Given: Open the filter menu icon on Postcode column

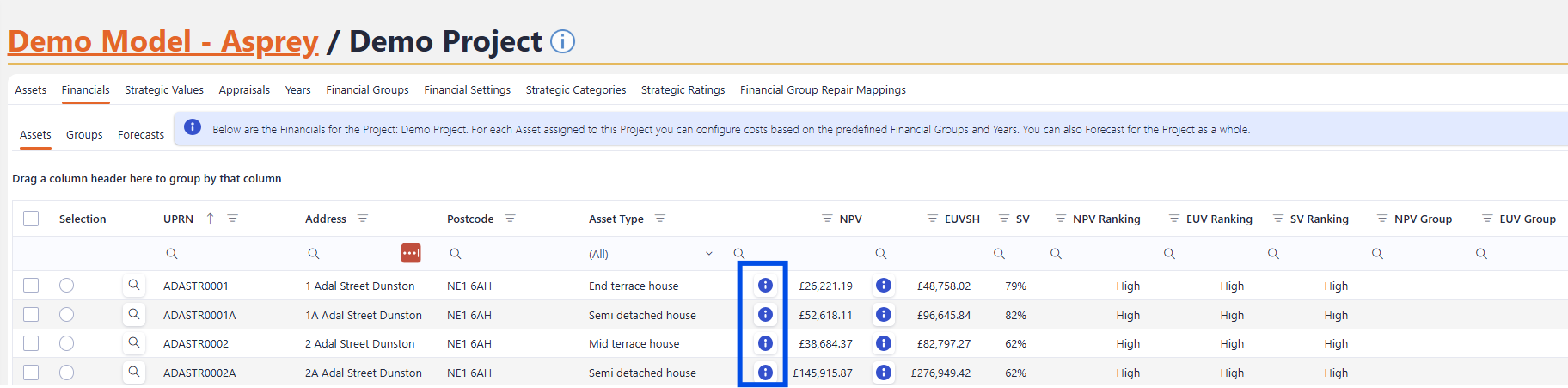Looking at the screenshot, I should [510, 219].
